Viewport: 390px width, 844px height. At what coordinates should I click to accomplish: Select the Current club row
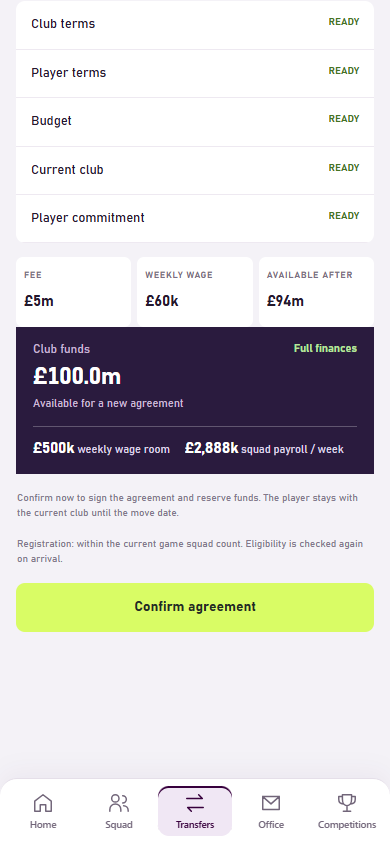(x=195, y=170)
